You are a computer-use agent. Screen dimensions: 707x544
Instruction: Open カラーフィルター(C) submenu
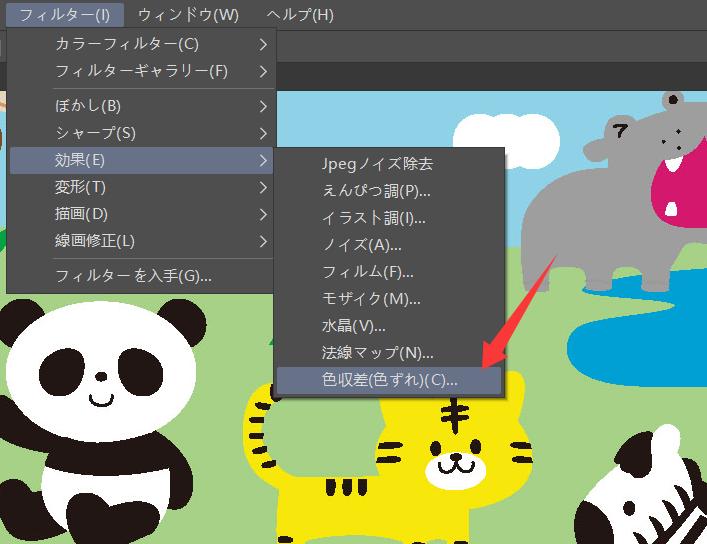(142, 44)
